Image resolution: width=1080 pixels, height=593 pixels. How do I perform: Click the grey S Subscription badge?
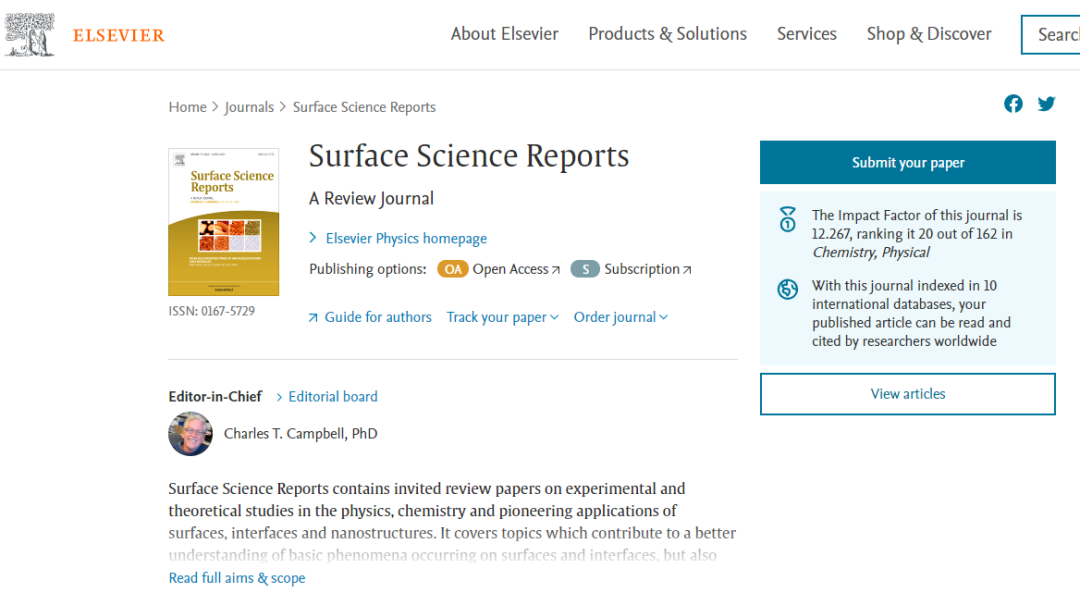[x=585, y=269]
